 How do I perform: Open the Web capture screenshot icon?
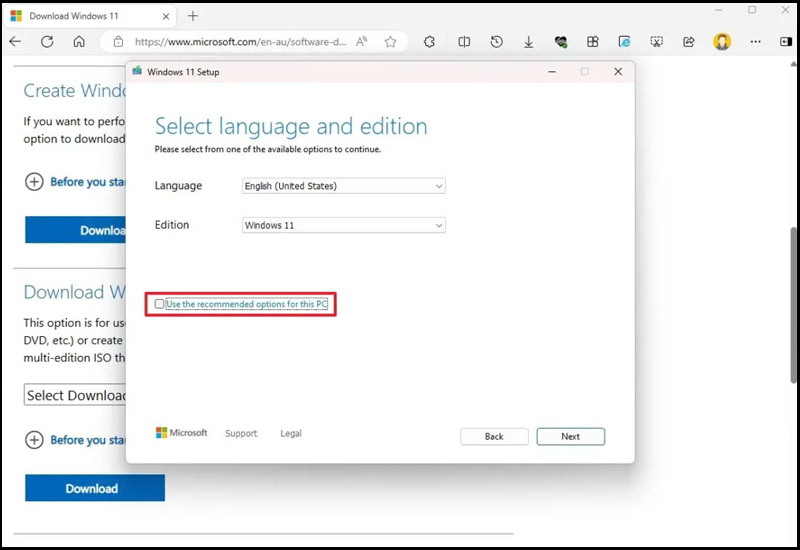tap(657, 42)
